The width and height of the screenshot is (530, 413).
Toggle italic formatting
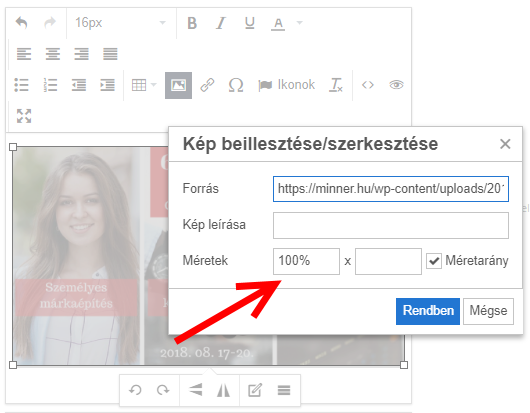click(x=221, y=23)
